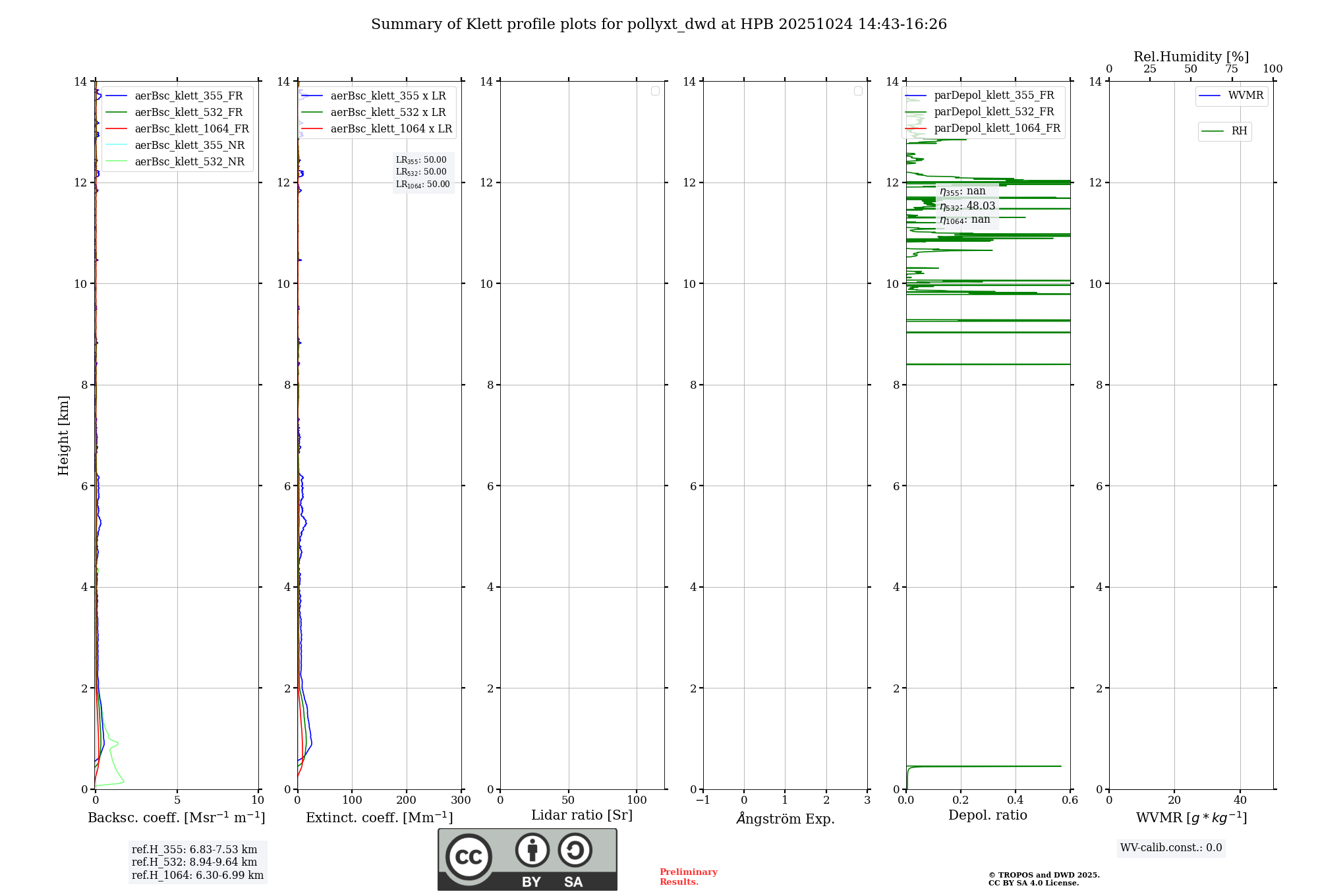Screen dimensions: 1318x896
Task: Click the ShareAlike SA circular arrow icon
Action: pos(575,850)
